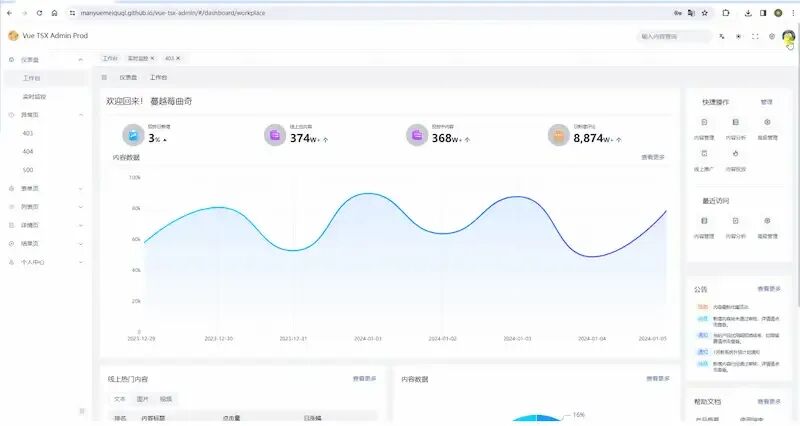The height and width of the screenshot is (426, 800).
Task: Open 内容分析 under 最近访问
Action: coord(735,227)
